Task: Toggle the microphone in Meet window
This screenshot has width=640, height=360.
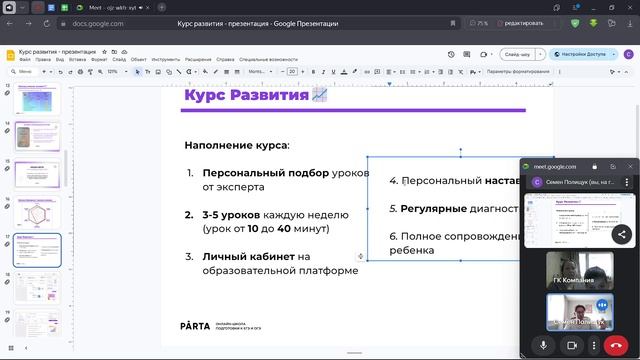Action: click(543, 345)
